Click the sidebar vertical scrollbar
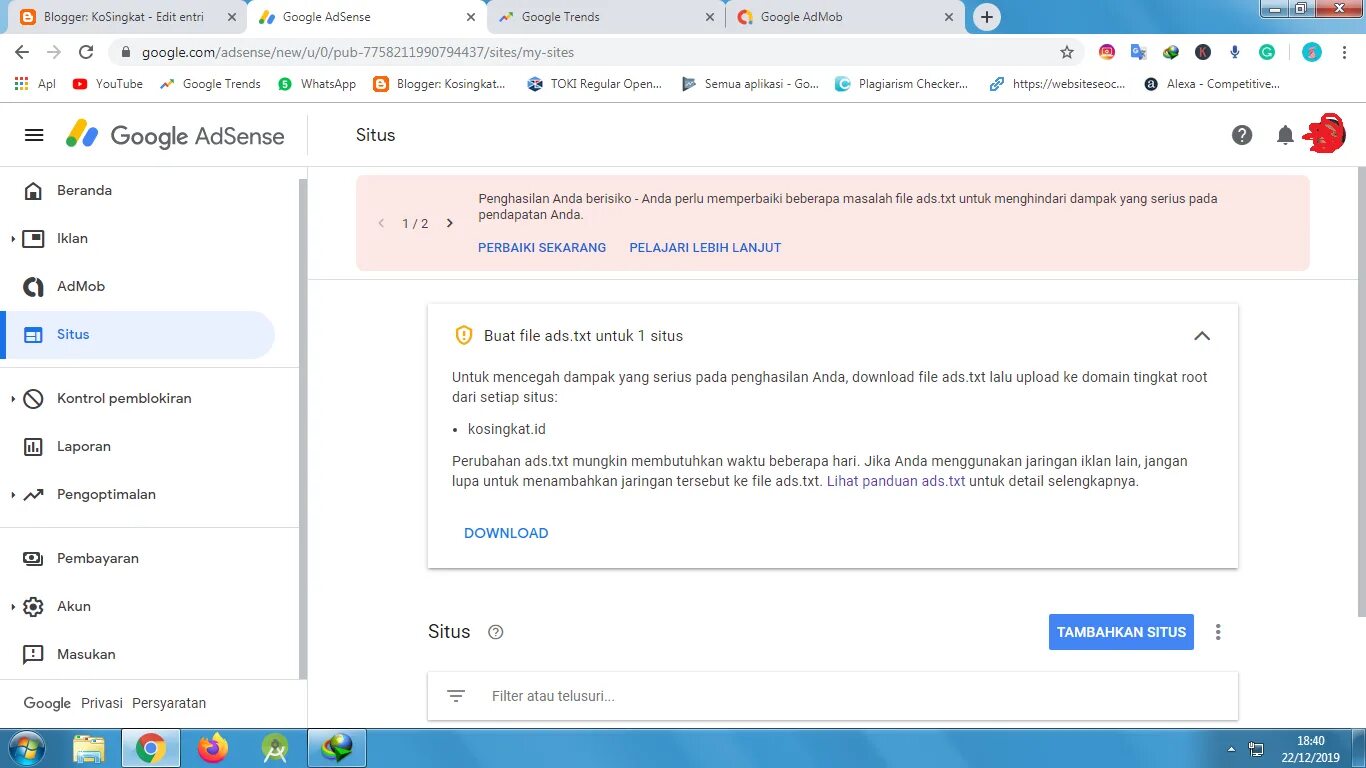 coord(303,430)
